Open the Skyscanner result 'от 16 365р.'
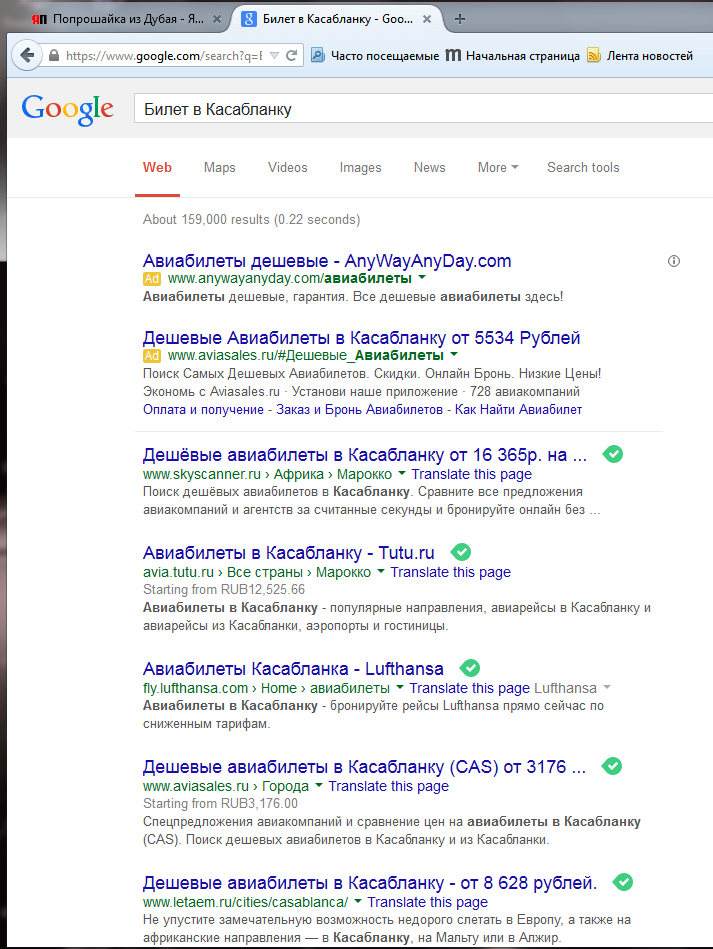 (365, 455)
